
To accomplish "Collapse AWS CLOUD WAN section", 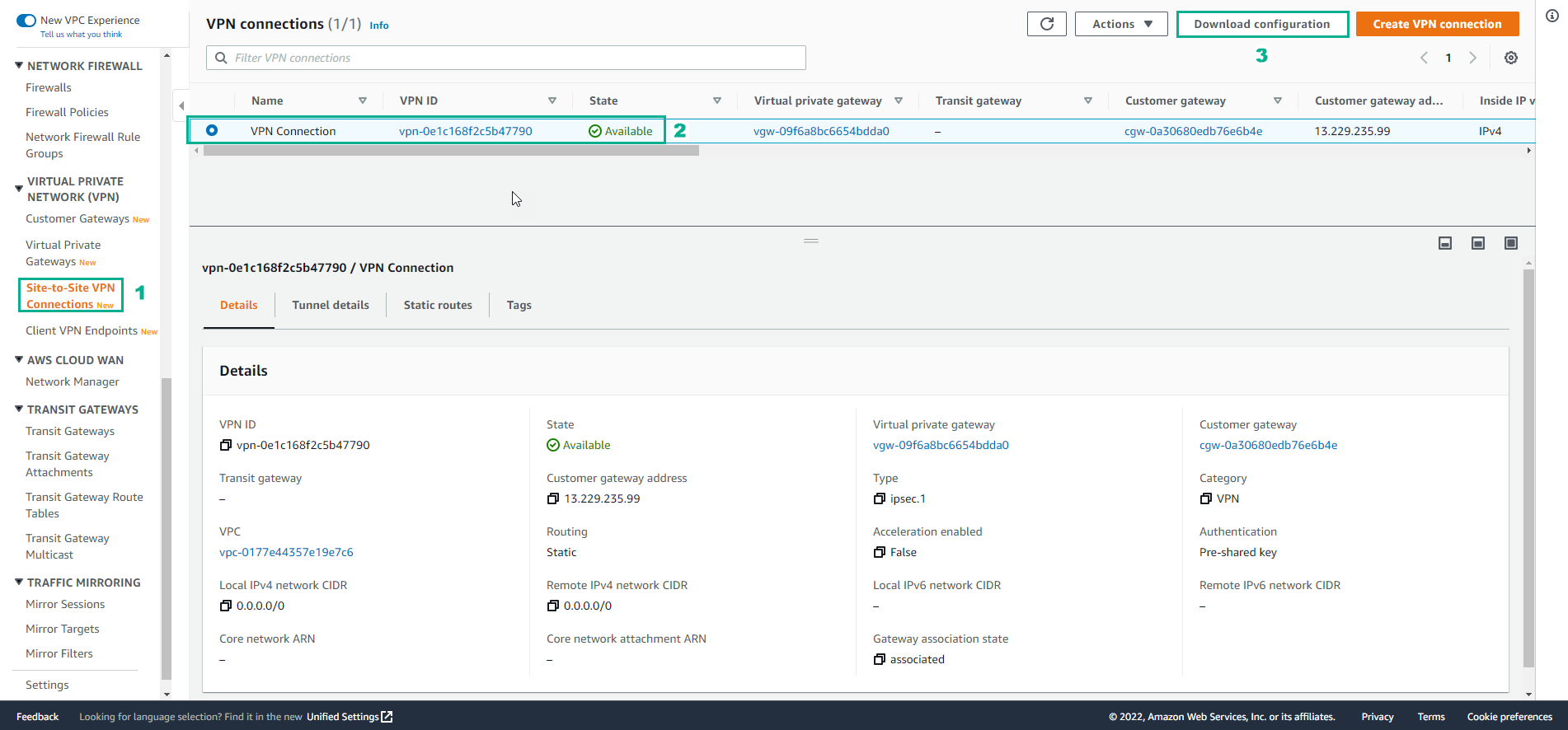I will pyautogui.click(x=19, y=359).
